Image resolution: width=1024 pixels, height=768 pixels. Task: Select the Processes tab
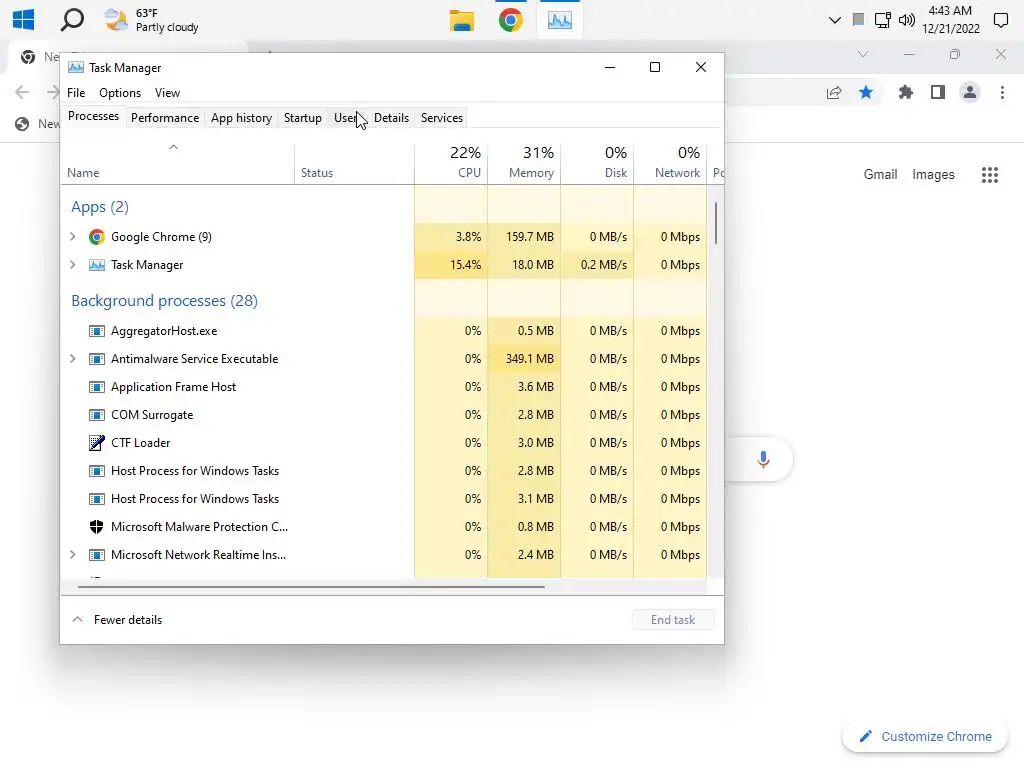click(x=93, y=116)
